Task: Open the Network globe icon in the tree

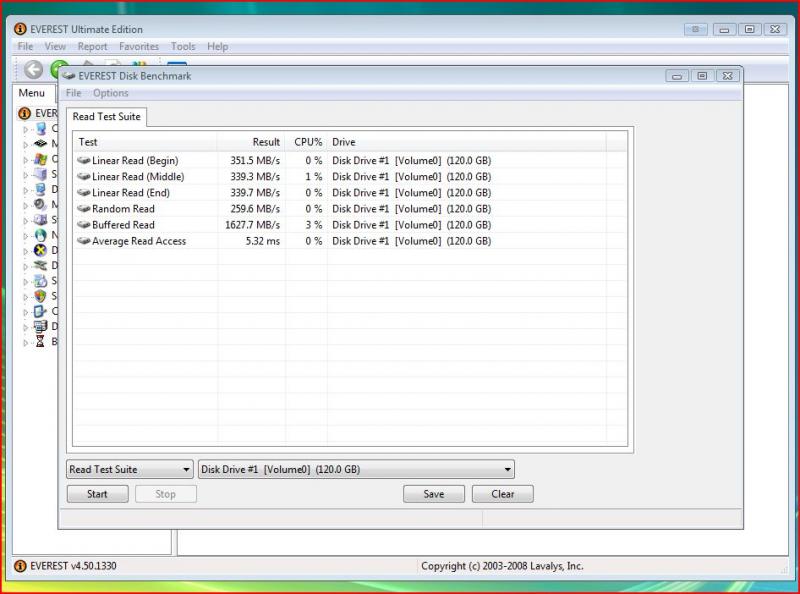Action: [x=41, y=235]
